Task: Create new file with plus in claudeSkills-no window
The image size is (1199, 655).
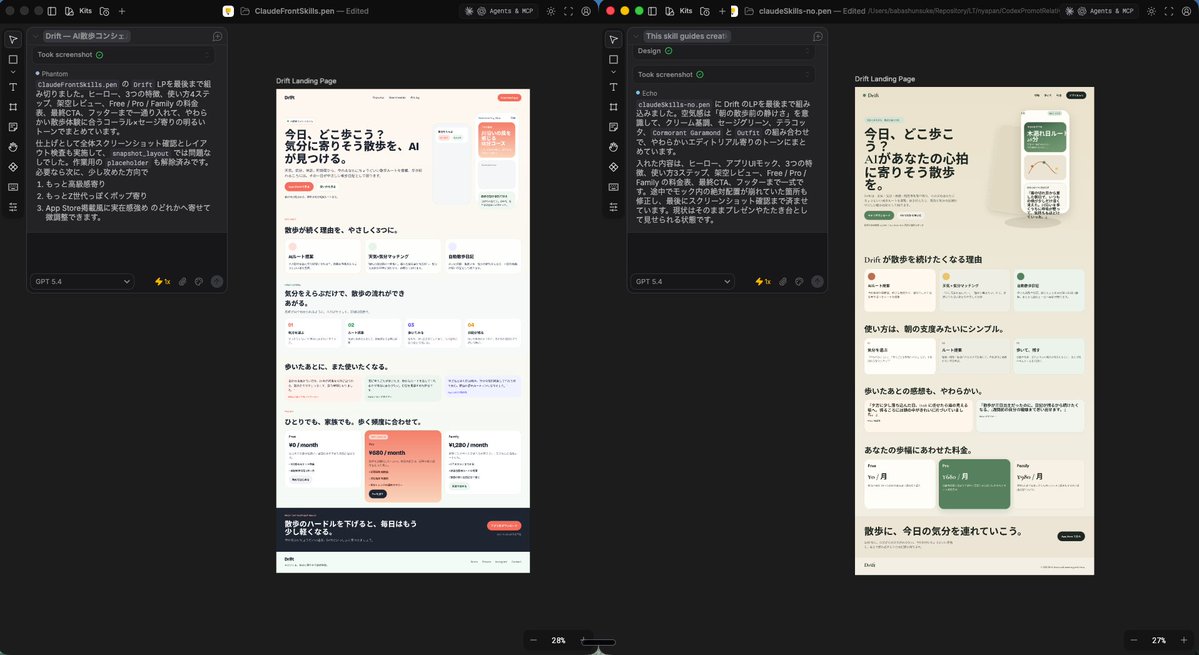Action: pyautogui.click(x=722, y=11)
